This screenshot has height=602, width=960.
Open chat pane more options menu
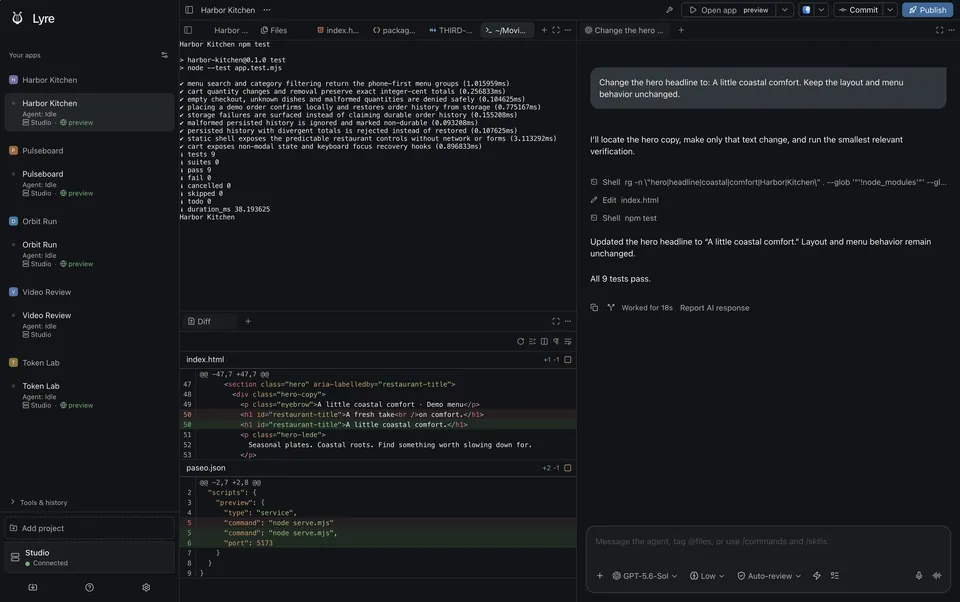pos(951,30)
